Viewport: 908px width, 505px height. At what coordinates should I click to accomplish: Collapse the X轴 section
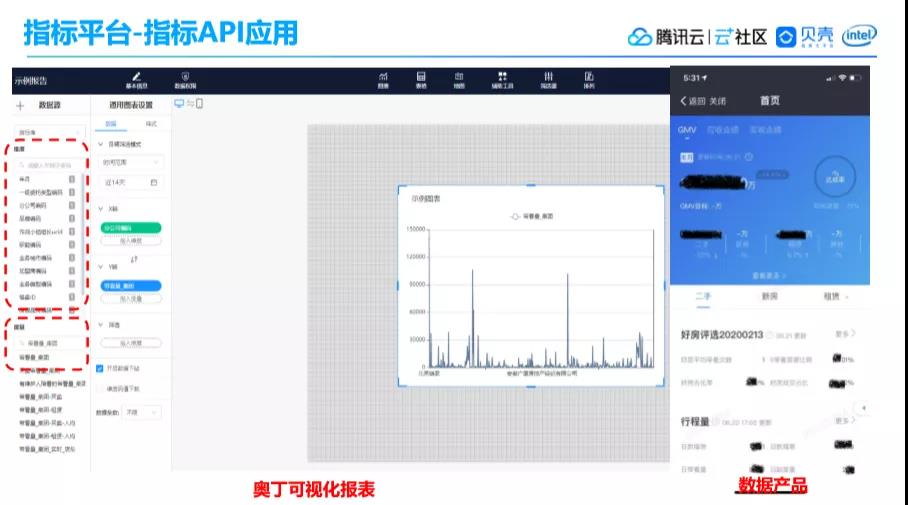[x=100, y=208]
